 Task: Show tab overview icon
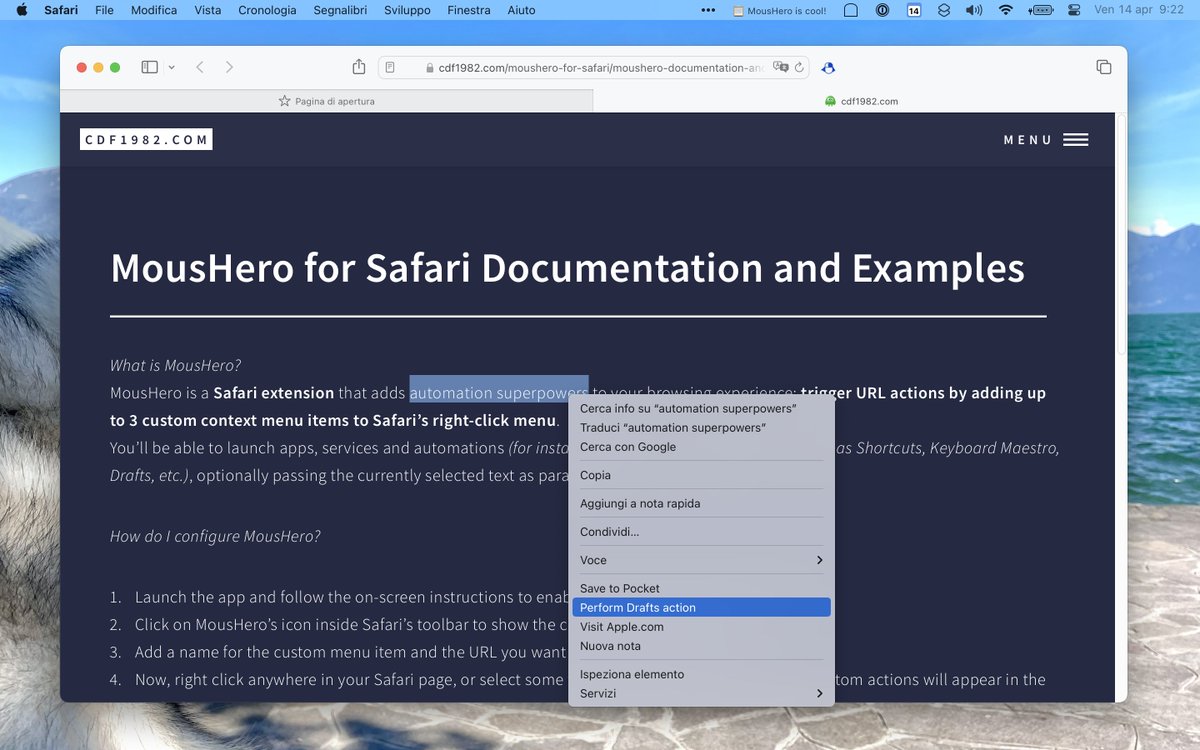(x=1104, y=67)
